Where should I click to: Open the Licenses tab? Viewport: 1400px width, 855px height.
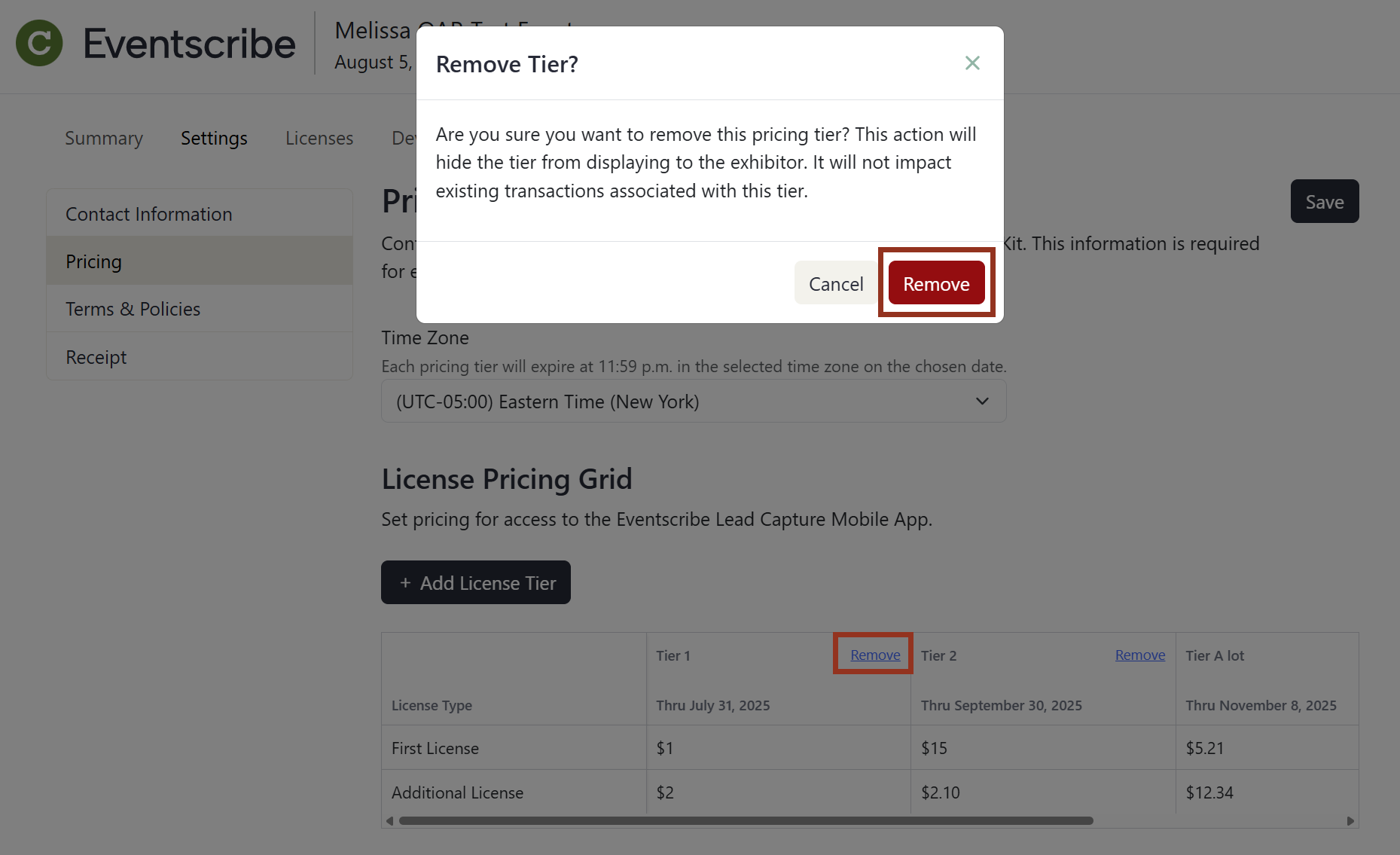coord(319,138)
